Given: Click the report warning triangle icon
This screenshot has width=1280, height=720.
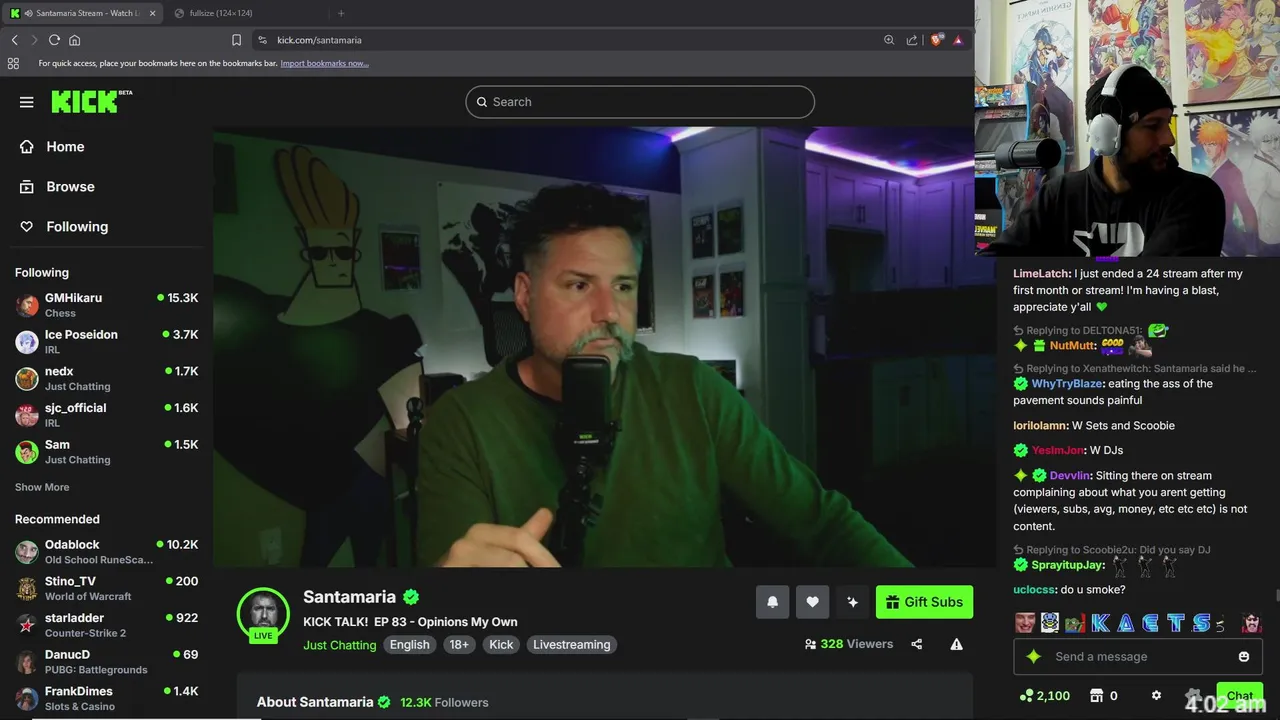Looking at the screenshot, I should coord(957,644).
